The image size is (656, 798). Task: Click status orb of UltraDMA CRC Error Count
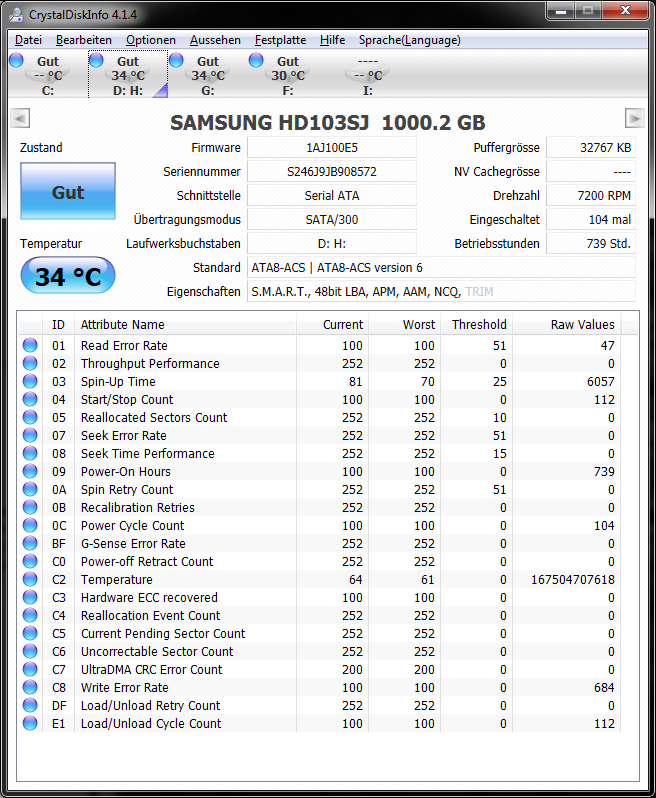coord(30,669)
